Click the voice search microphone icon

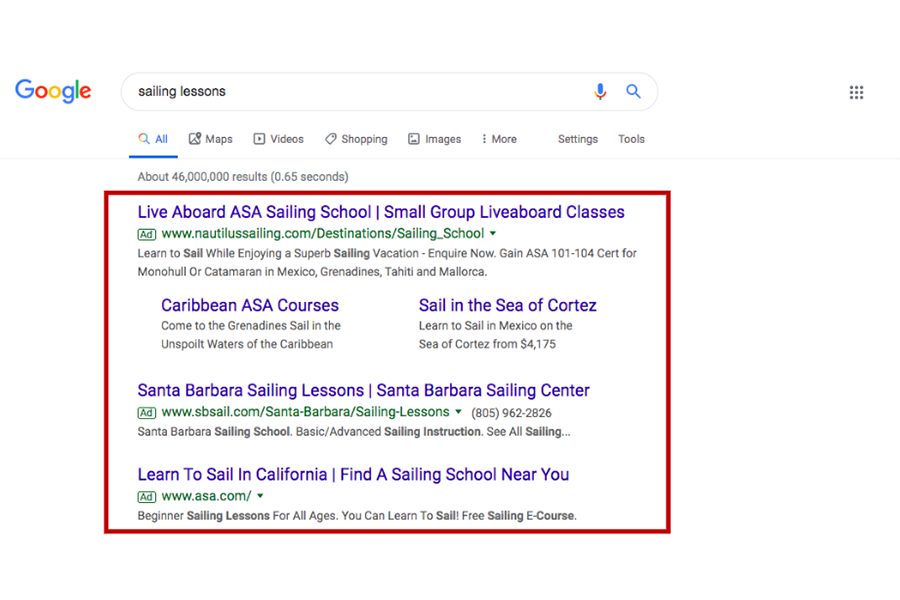point(600,91)
